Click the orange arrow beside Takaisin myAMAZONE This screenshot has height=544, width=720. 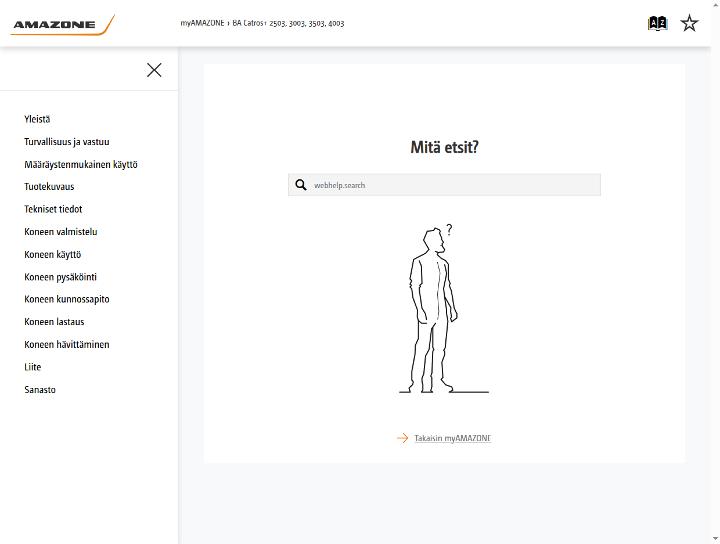[x=402, y=438]
